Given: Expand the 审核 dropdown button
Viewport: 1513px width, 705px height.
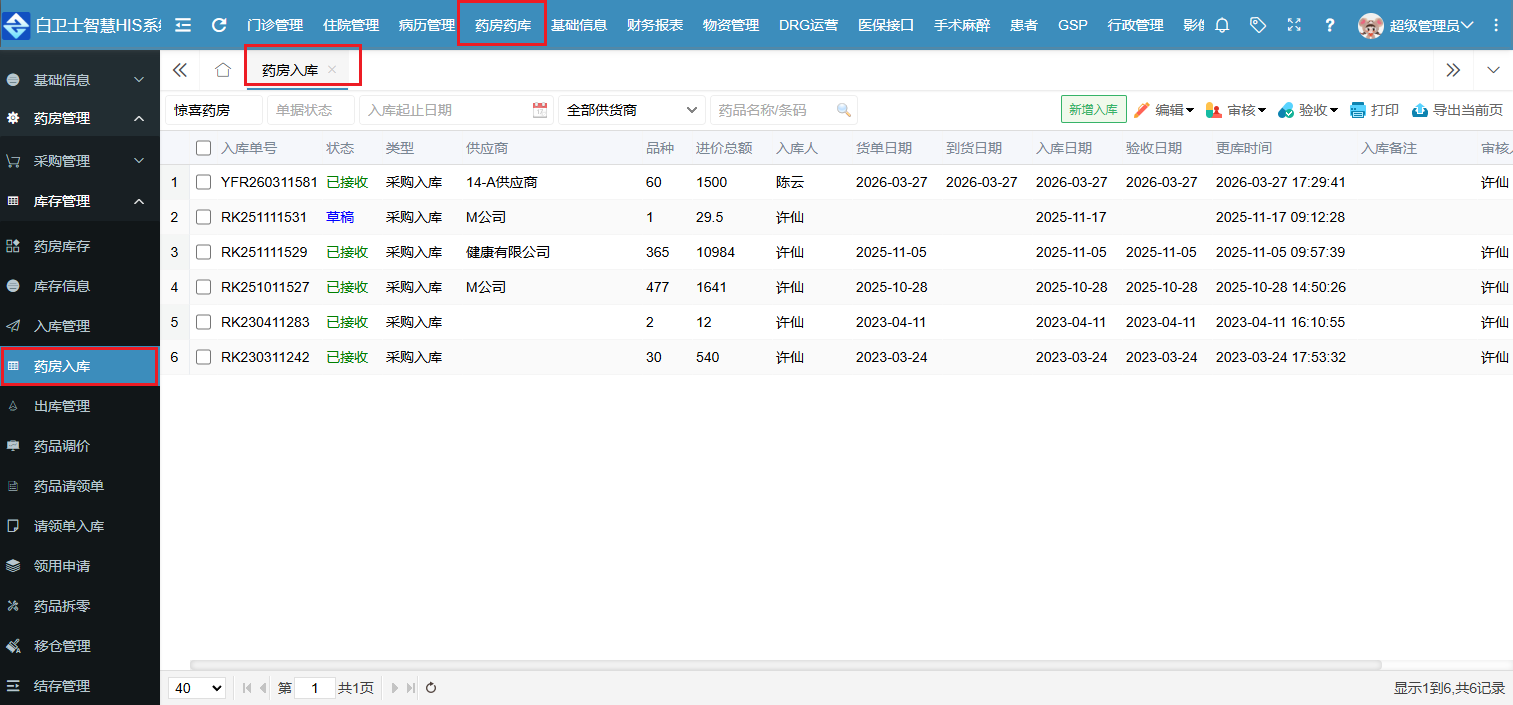Looking at the screenshot, I should (1236, 110).
